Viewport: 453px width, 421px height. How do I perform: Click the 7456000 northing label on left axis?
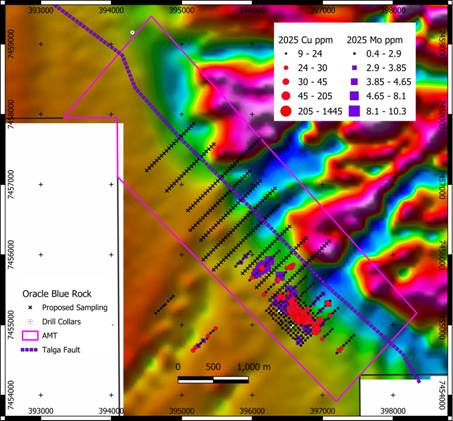(x=12, y=255)
